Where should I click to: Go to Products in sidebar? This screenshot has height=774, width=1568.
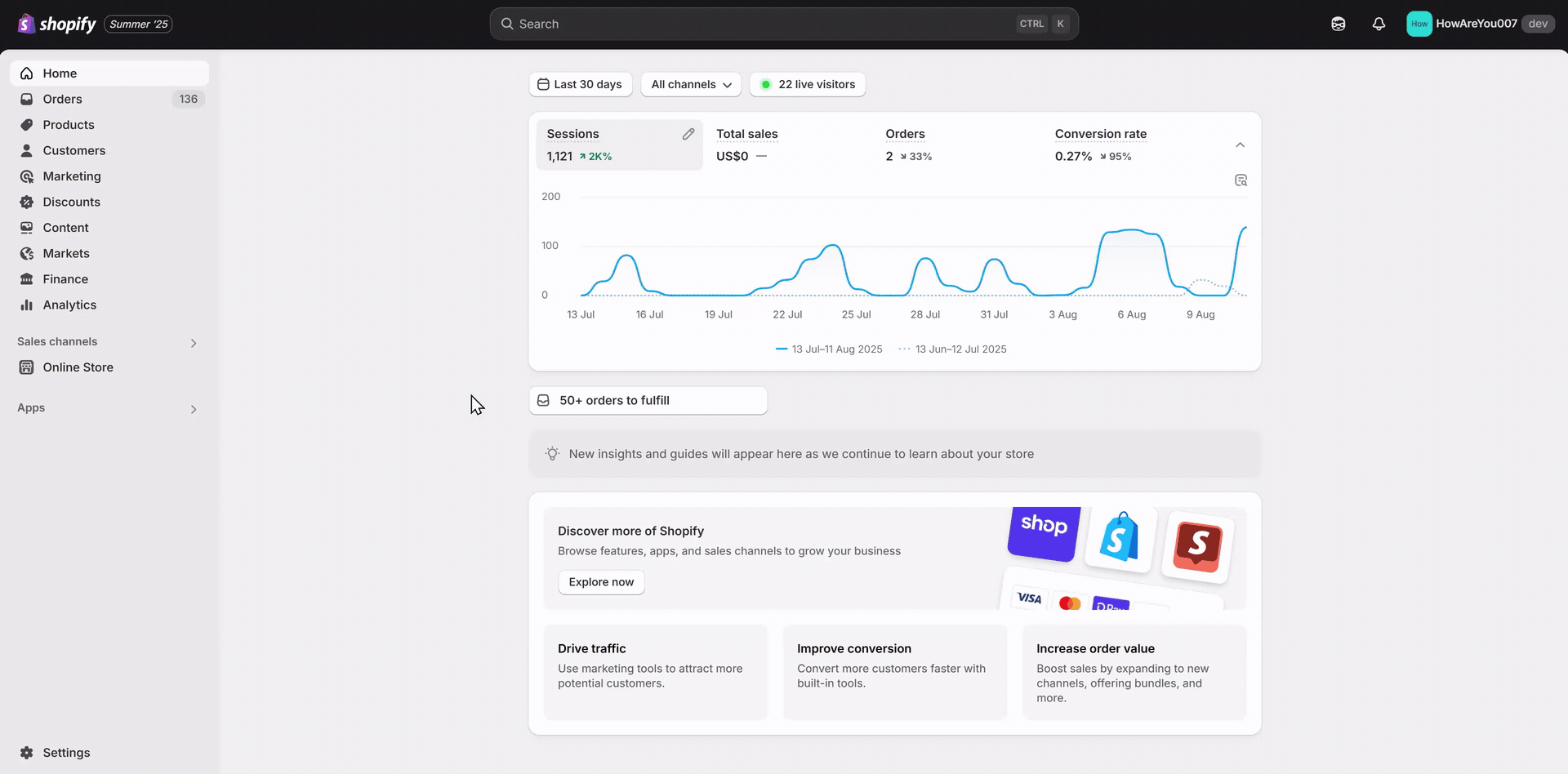coord(109,125)
